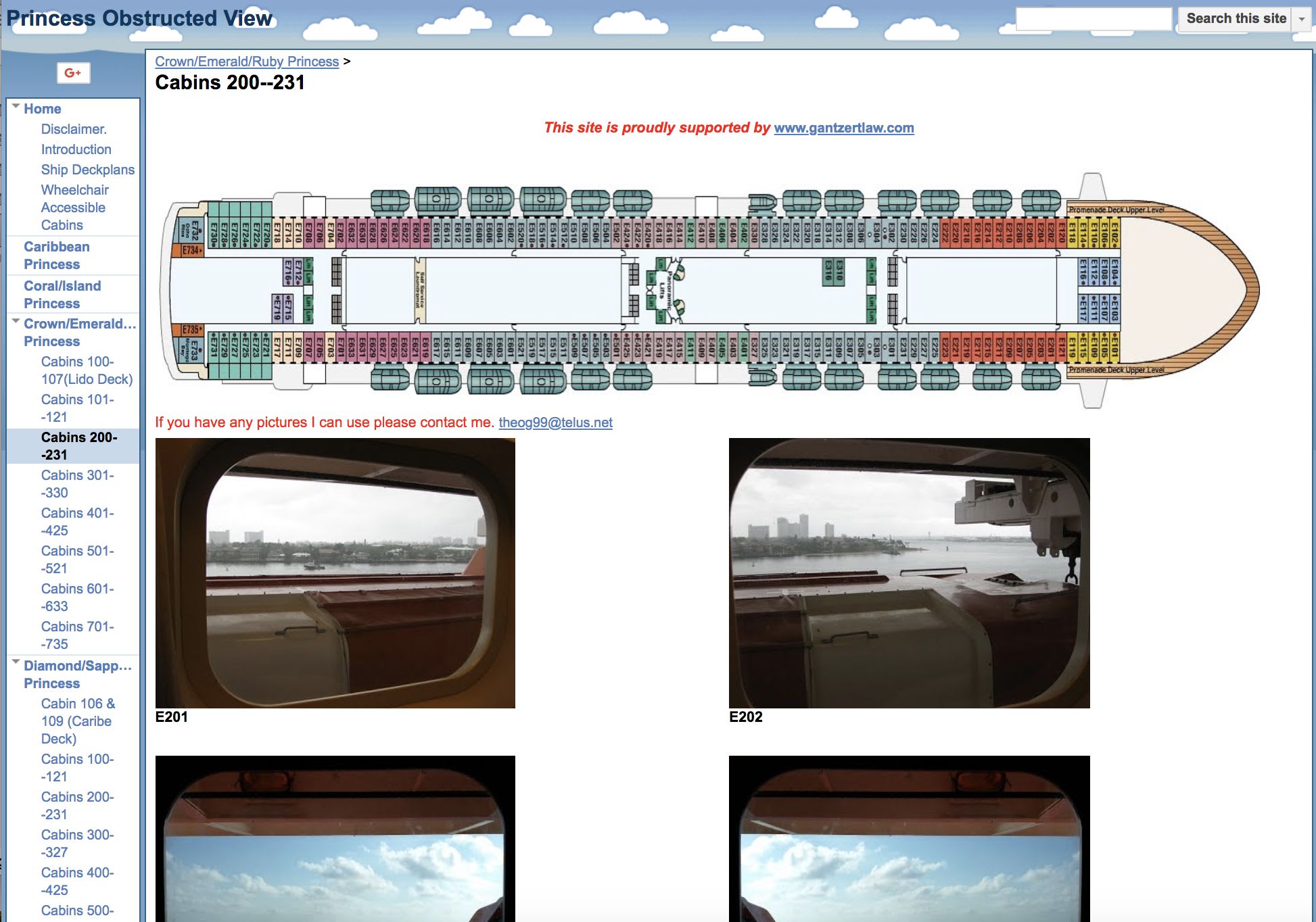Image resolution: width=1316 pixels, height=922 pixels.
Task: Click the Princess Obstructed View site title
Action: 139,18
